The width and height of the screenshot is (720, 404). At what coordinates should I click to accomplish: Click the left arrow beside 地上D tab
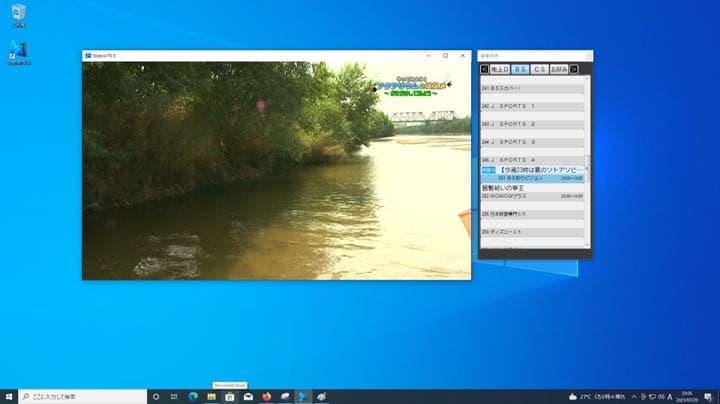[484, 69]
